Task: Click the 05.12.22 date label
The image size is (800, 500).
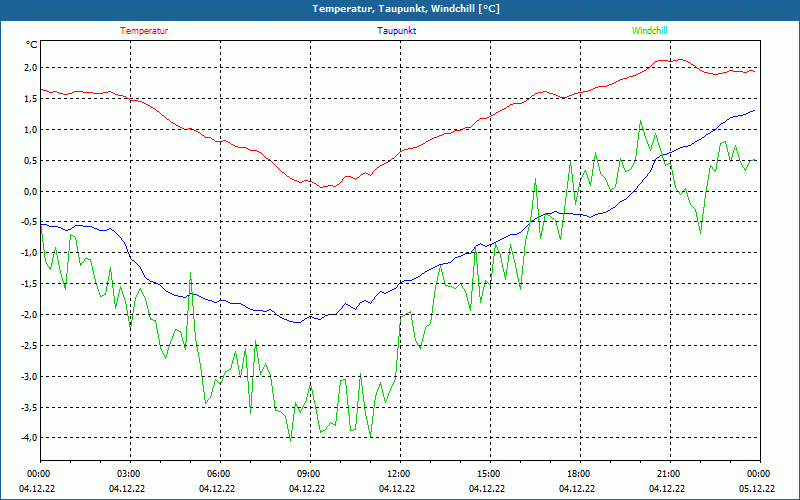Action: pos(757,489)
